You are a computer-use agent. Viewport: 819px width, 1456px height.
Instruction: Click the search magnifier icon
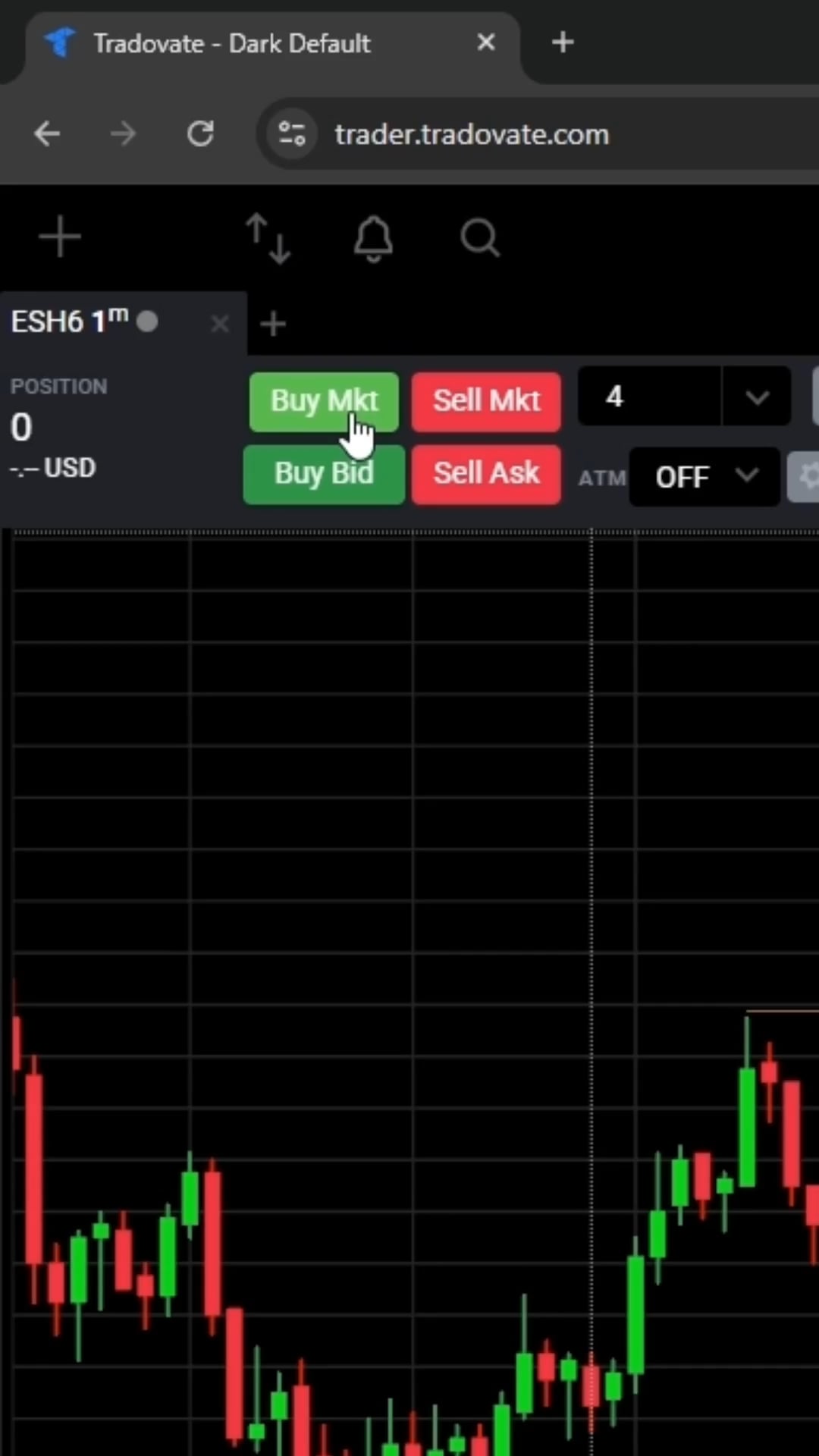[480, 238]
